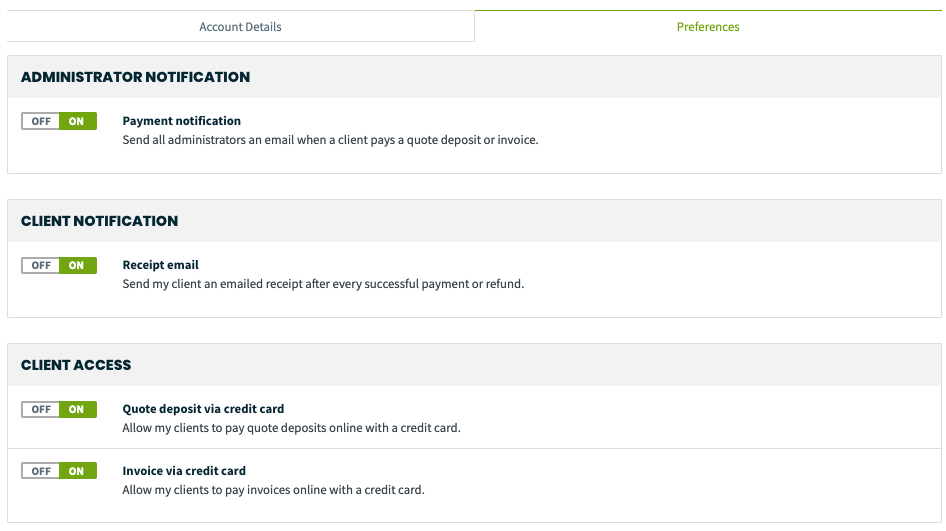Click ON side of Quote deposit switch
The image size is (946, 531).
[77, 410]
